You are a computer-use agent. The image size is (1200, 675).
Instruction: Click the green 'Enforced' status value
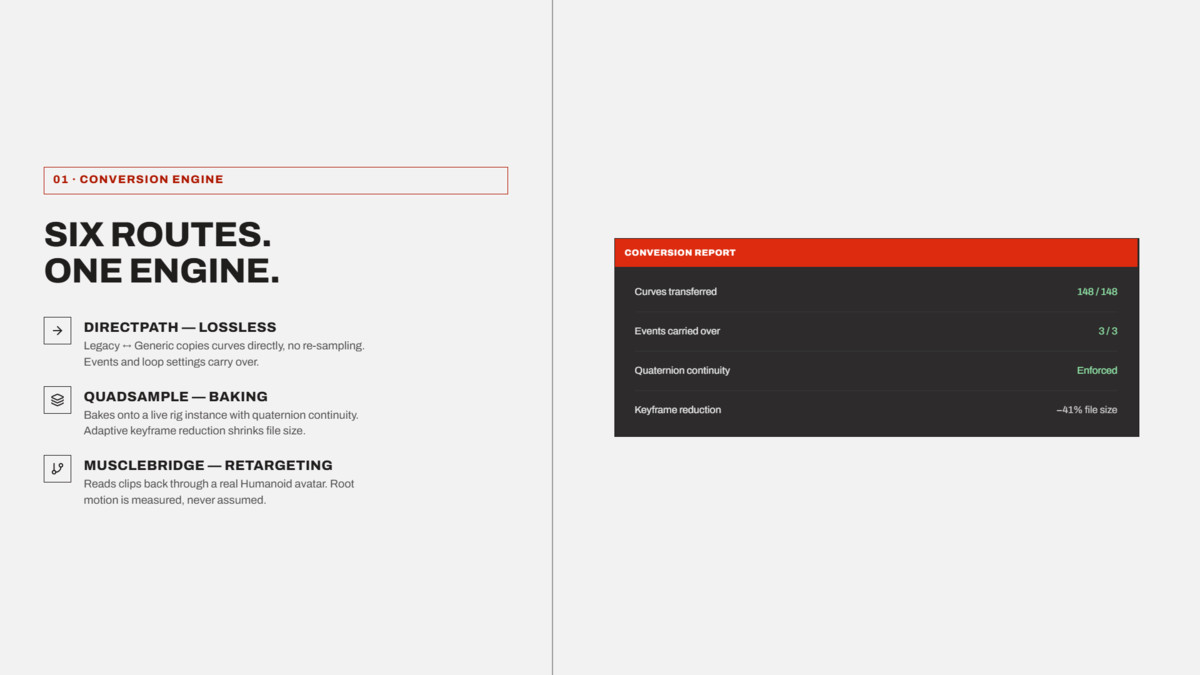coord(1097,370)
